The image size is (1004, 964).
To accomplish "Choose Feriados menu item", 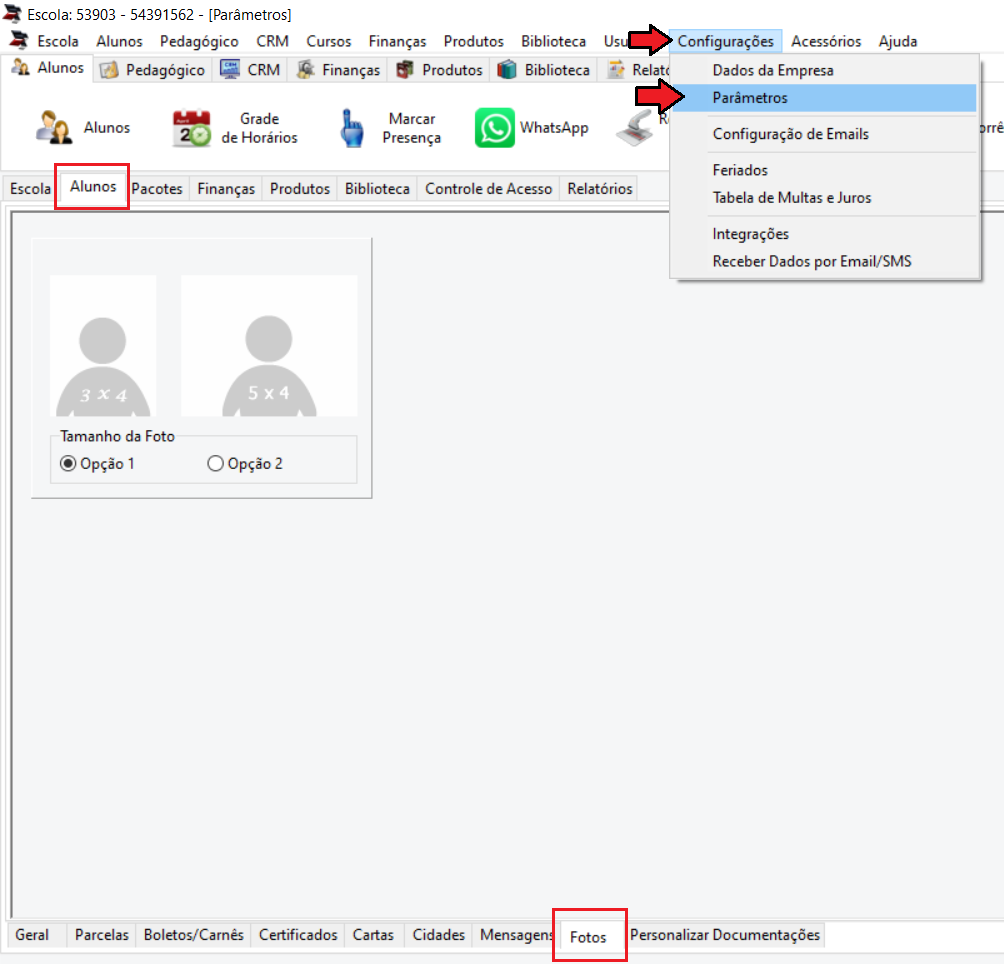I will 824,170.
